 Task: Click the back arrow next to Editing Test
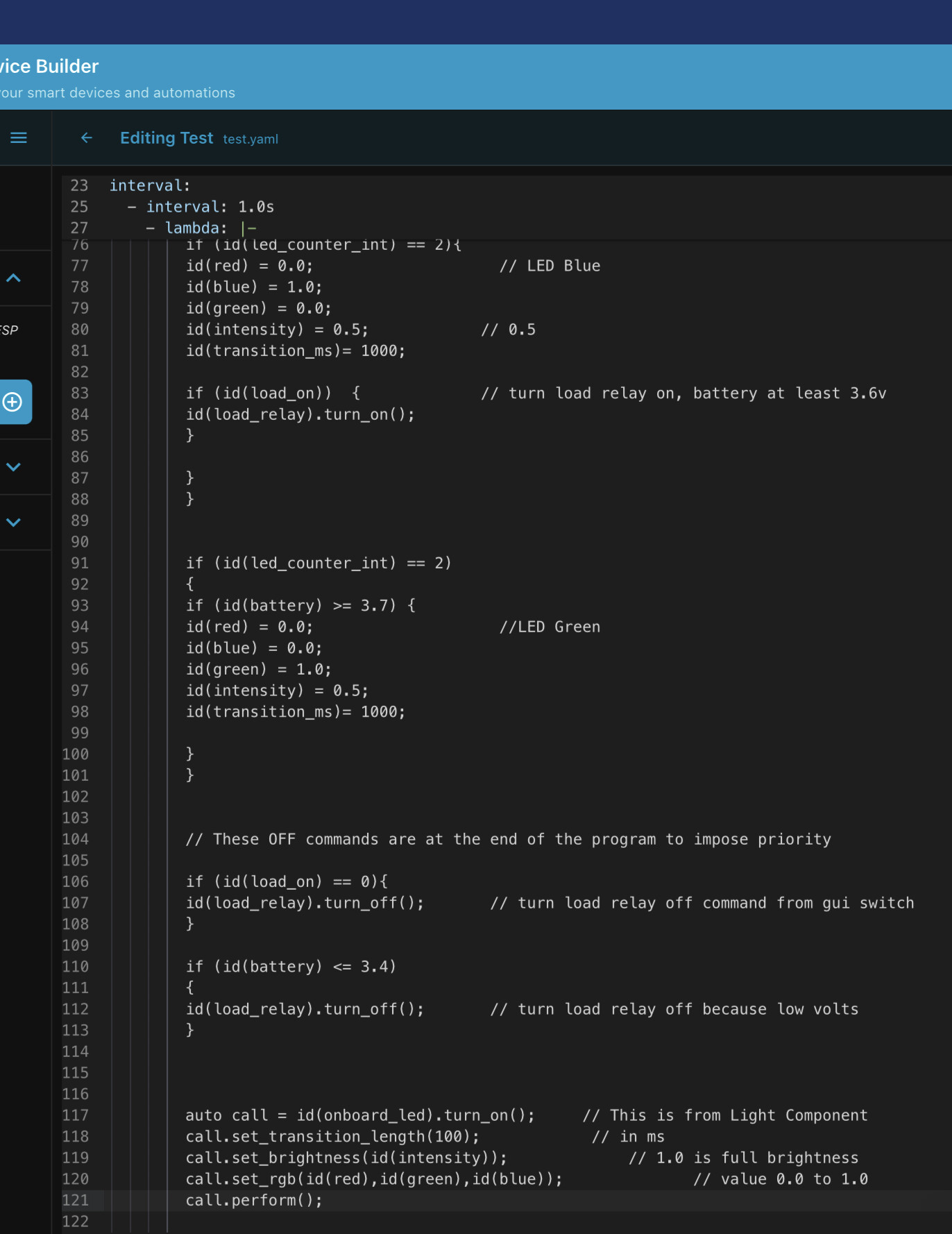coord(87,138)
